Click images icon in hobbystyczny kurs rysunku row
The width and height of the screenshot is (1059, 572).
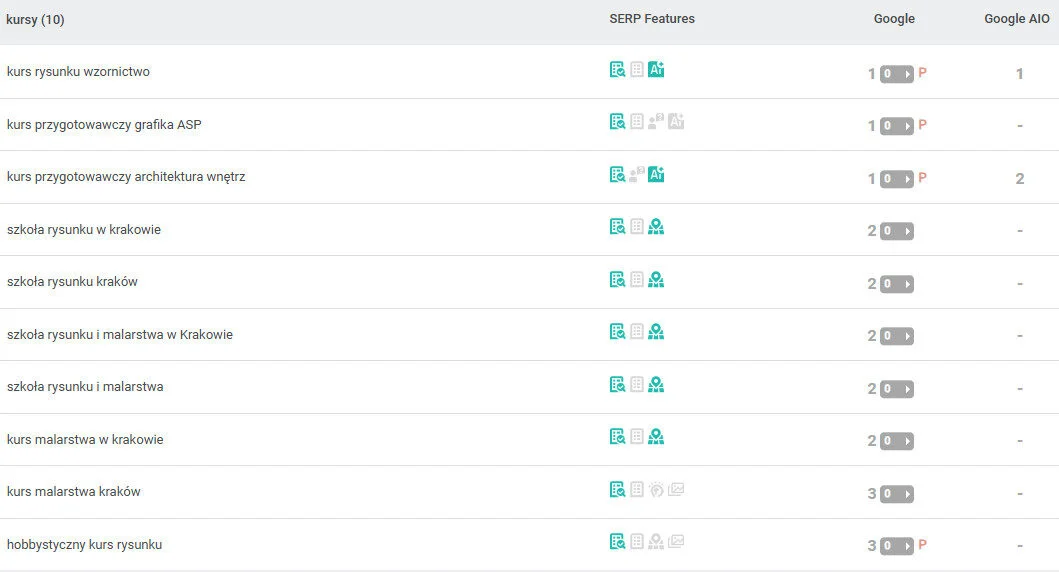point(676,542)
